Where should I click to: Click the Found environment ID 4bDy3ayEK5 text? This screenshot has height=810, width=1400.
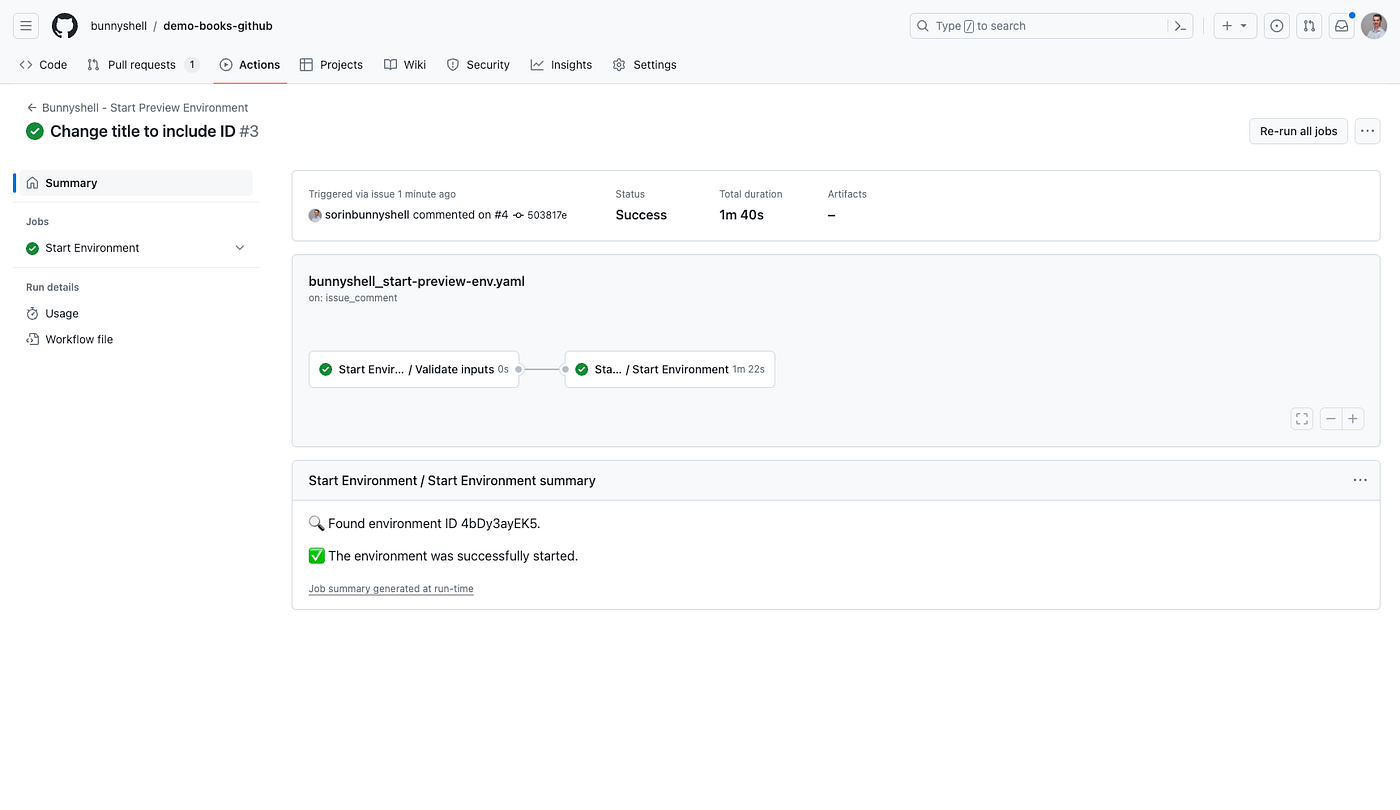pyautogui.click(x=434, y=523)
